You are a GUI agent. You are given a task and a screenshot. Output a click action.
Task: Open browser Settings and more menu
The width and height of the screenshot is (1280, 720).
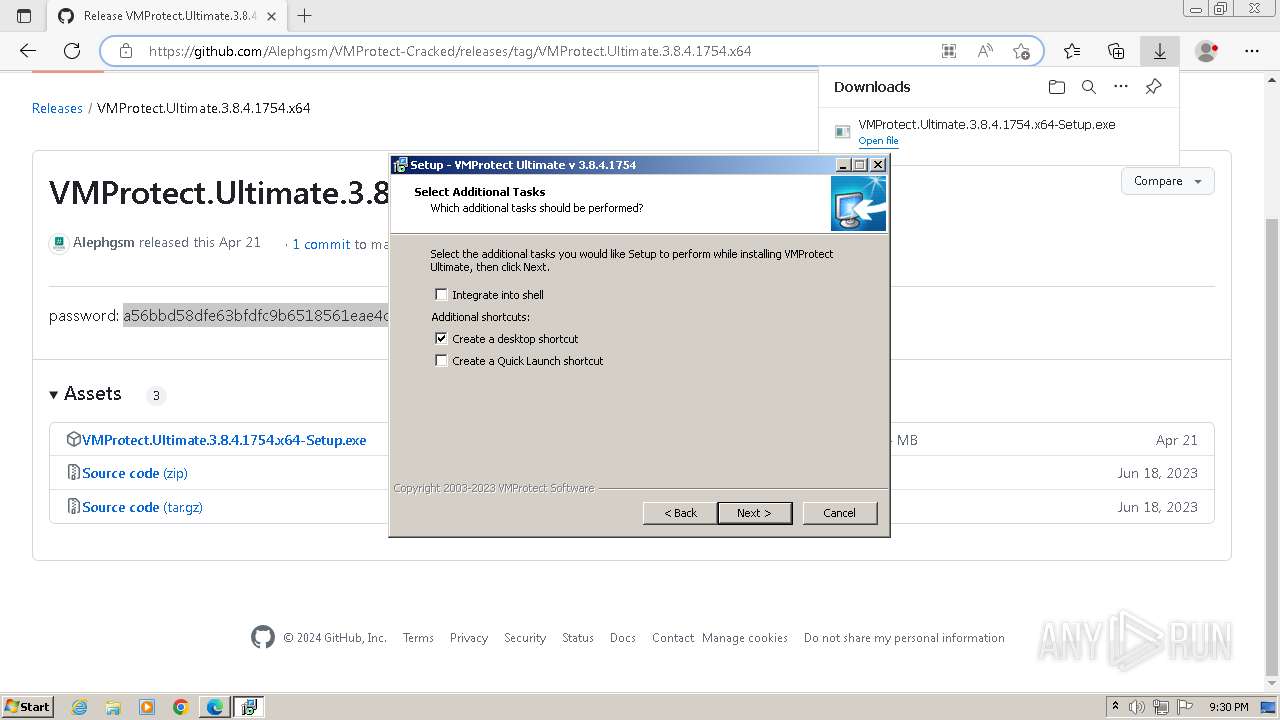tap(1252, 51)
